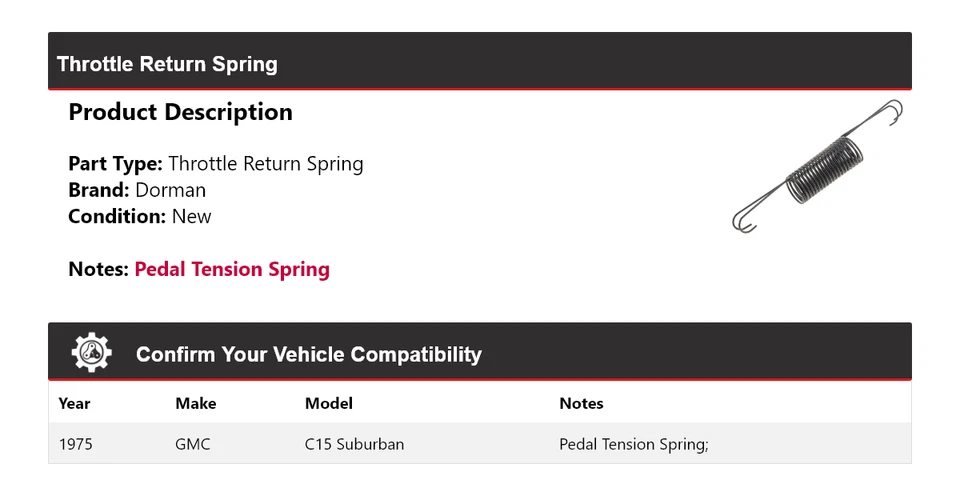Select the 1975 year cell

pyautogui.click(x=76, y=444)
